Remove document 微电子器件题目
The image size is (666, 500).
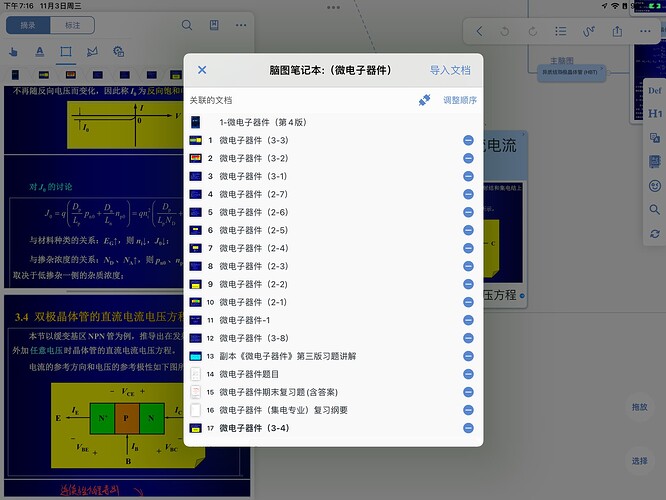[x=468, y=374]
